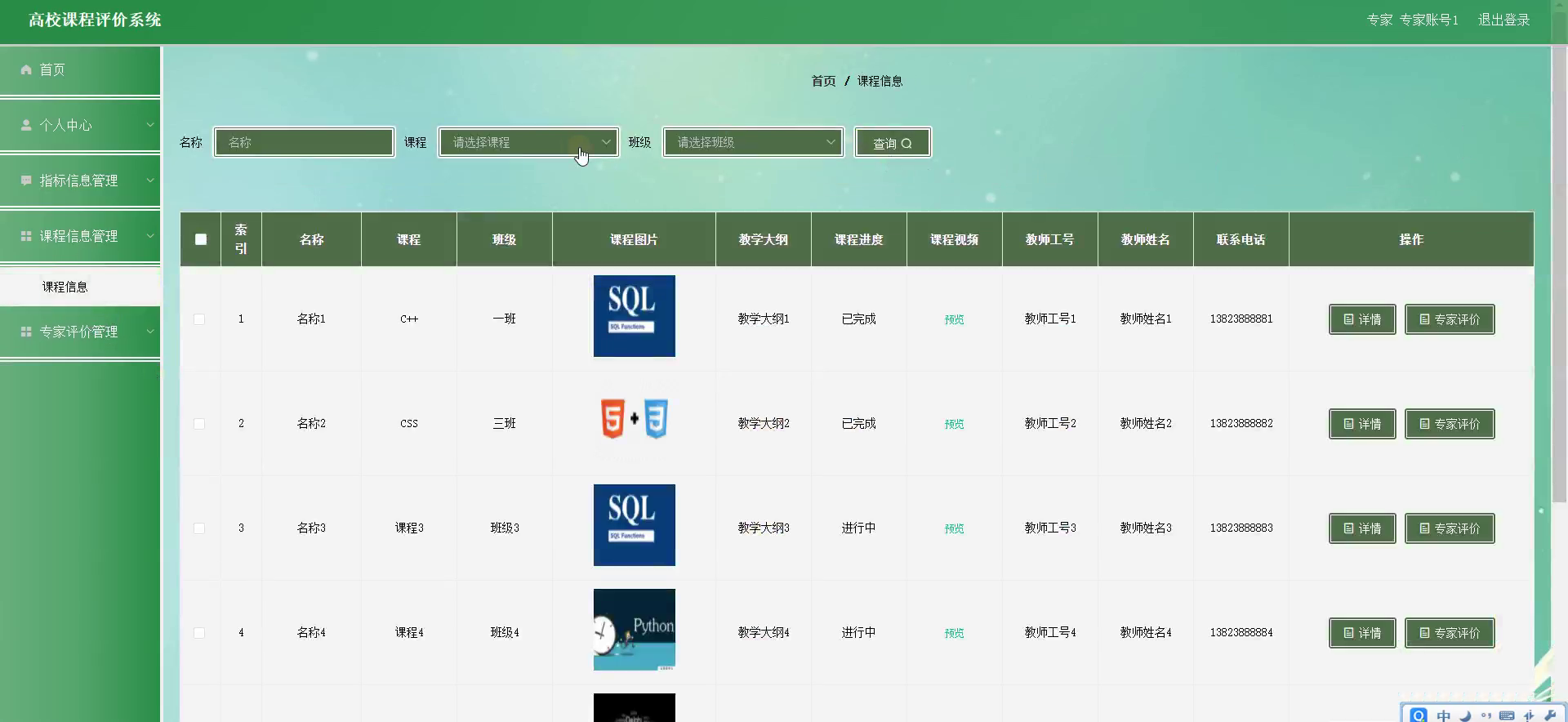Click the 专家 专家账号1 account label
This screenshot has width=1568, height=722.
point(1412,20)
